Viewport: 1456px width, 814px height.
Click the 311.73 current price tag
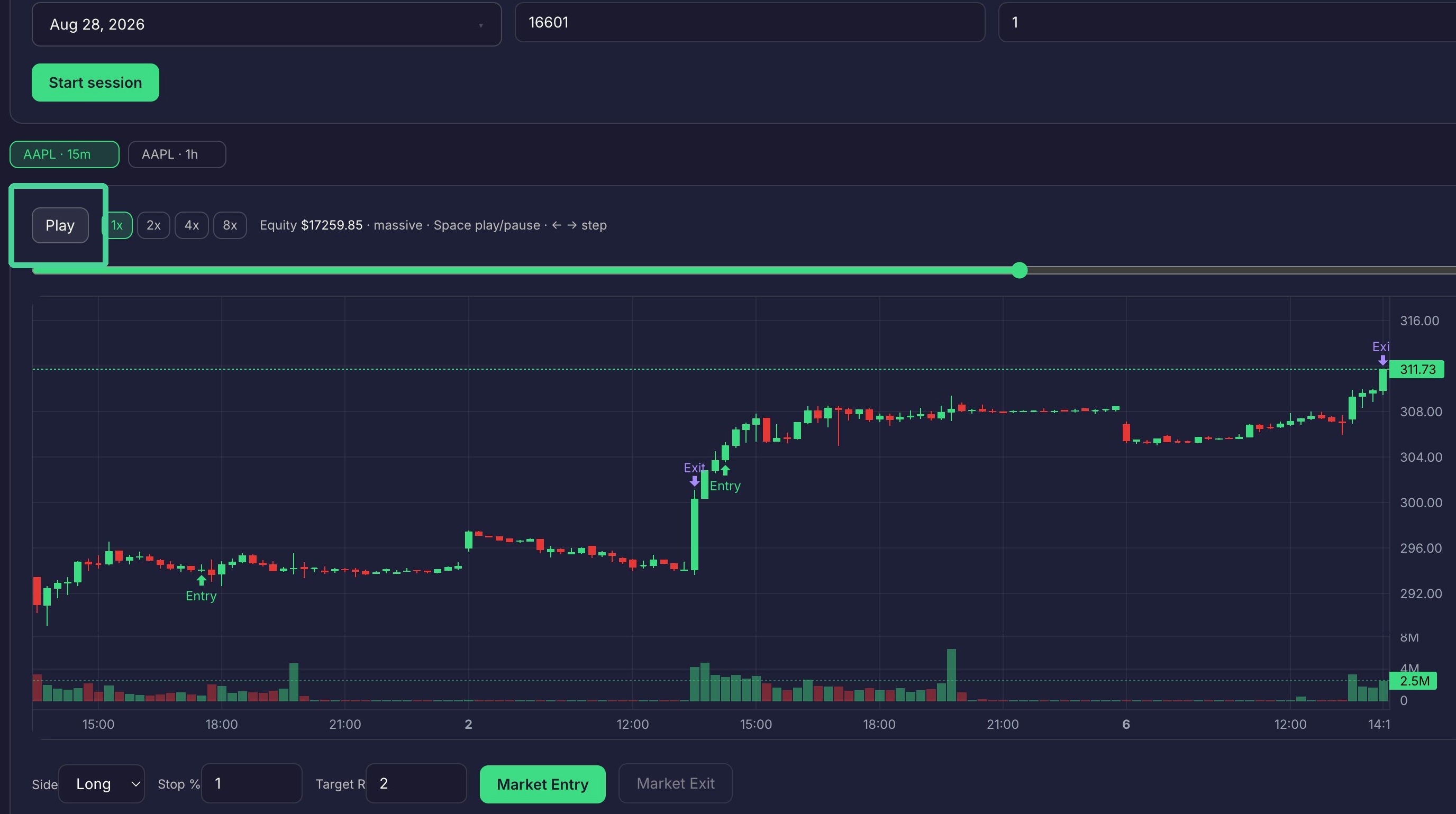[1417, 369]
